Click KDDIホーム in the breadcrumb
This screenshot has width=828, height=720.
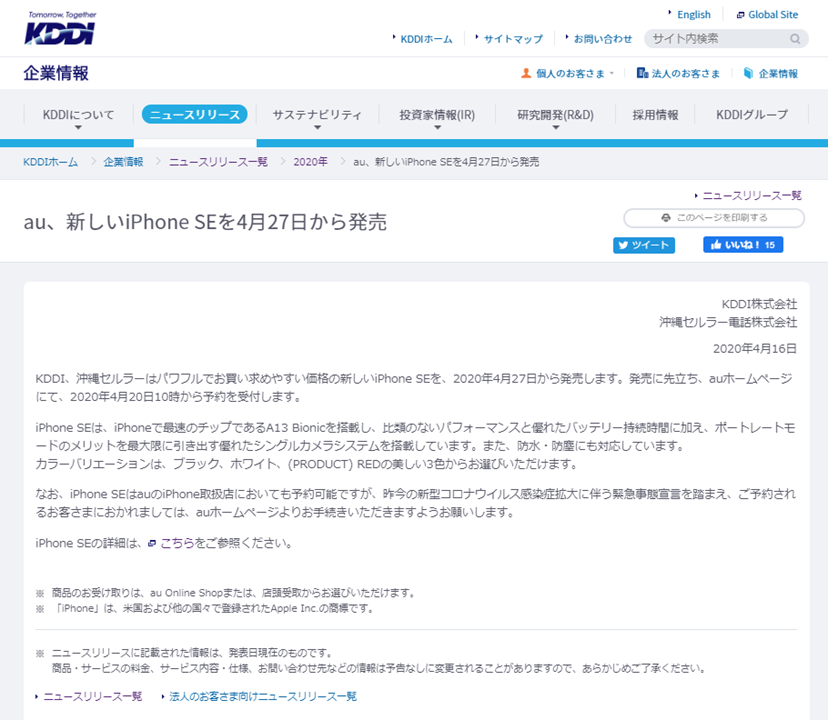point(50,162)
